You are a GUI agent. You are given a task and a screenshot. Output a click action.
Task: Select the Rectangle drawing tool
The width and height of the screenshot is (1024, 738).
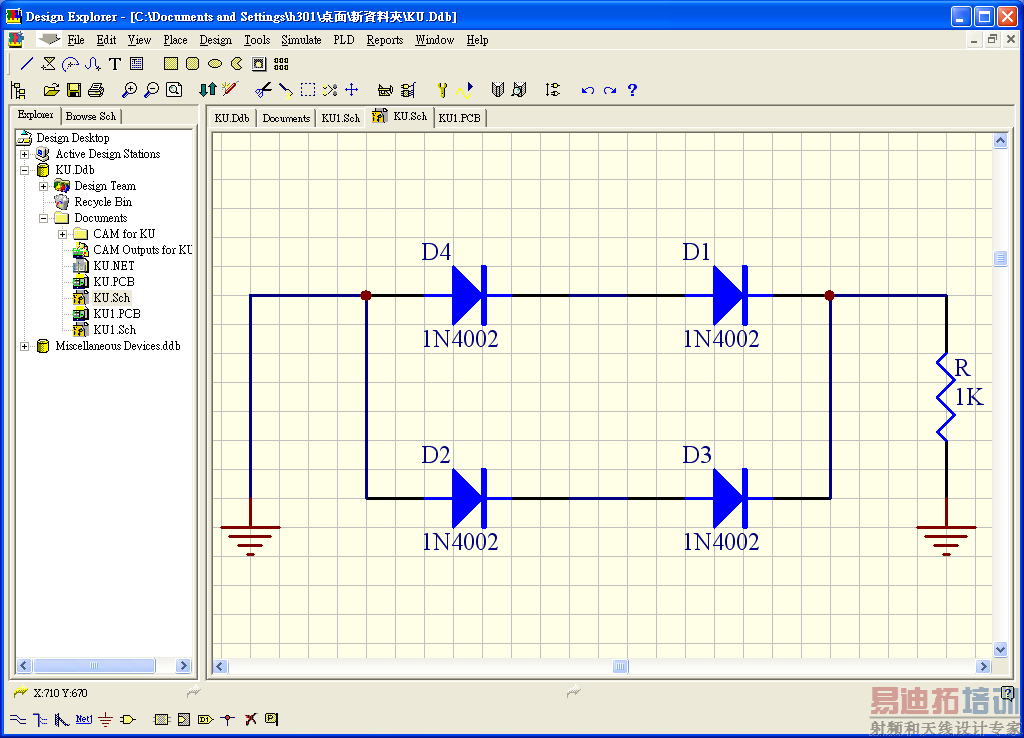[170, 64]
